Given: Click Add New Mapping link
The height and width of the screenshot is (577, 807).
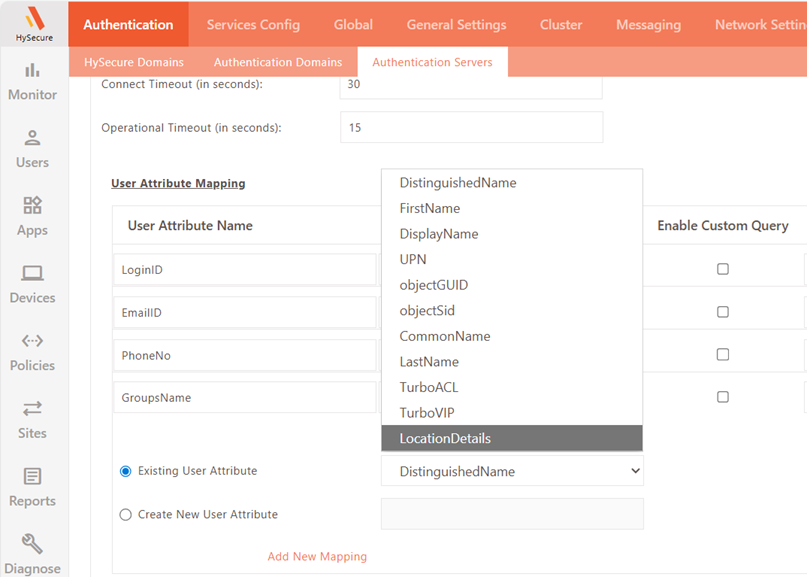Looking at the screenshot, I should (317, 556).
